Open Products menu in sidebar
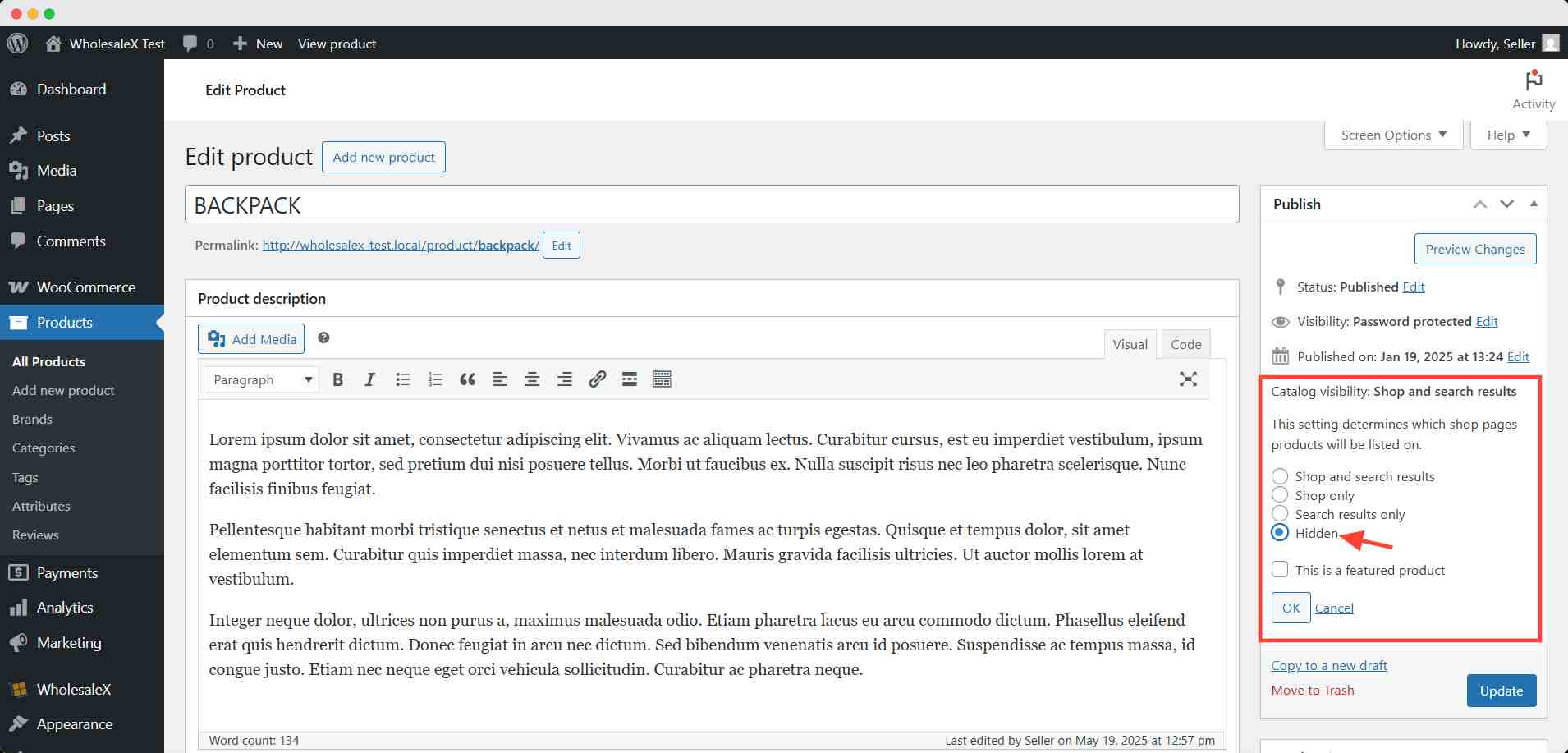Viewport: 1568px width, 753px height. click(x=82, y=322)
